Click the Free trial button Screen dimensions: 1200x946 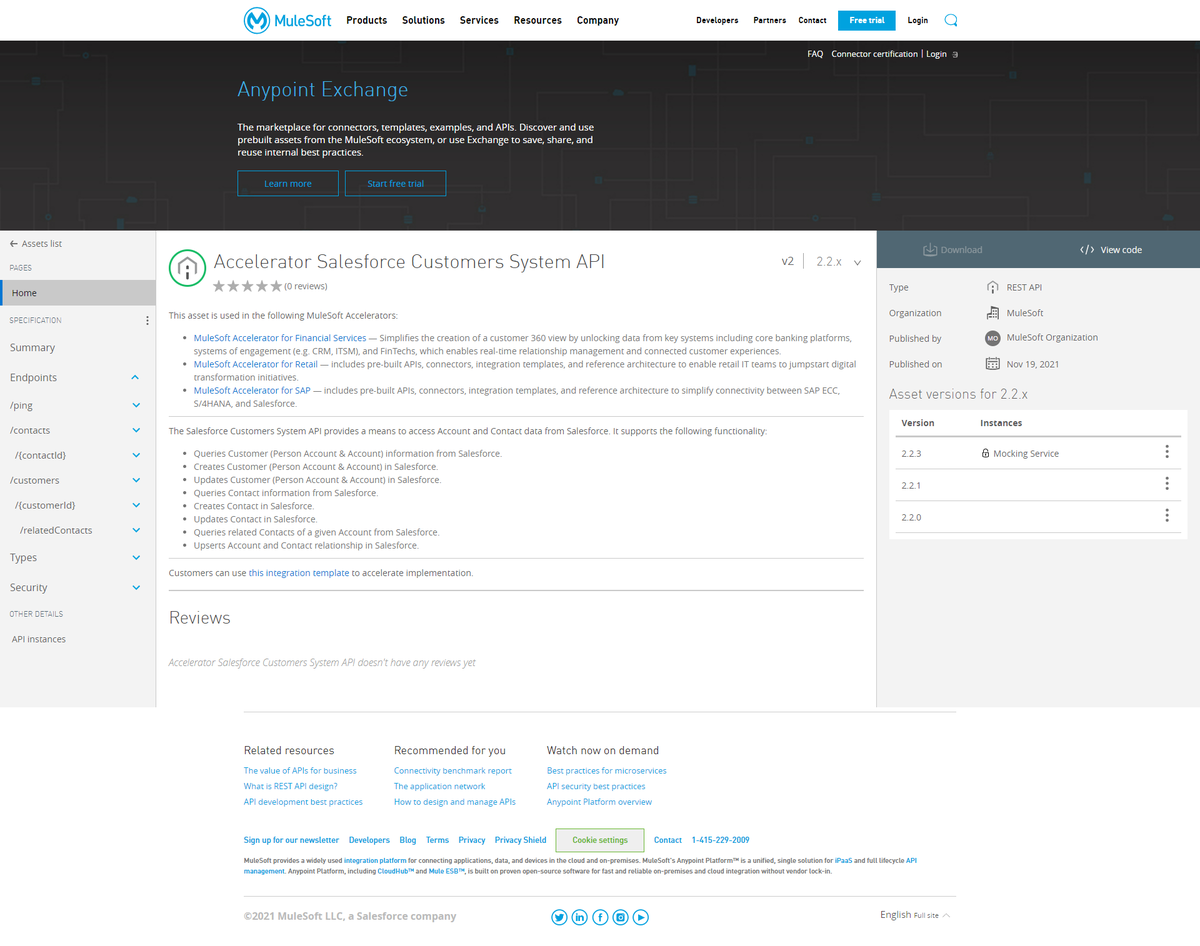pos(866,20)
